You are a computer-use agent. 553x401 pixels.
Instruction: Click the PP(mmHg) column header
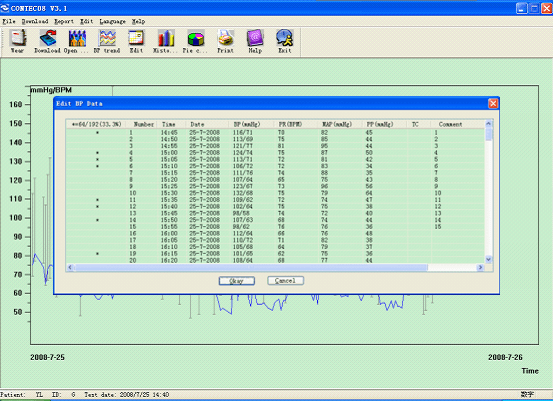tap(384, 124)
